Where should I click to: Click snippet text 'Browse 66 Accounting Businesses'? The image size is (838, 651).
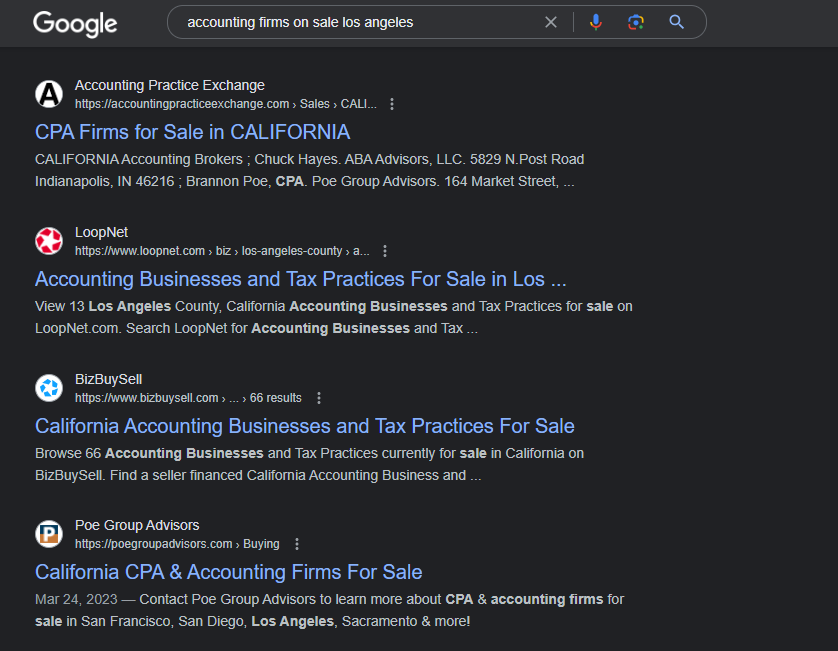(x=149, y=453)
